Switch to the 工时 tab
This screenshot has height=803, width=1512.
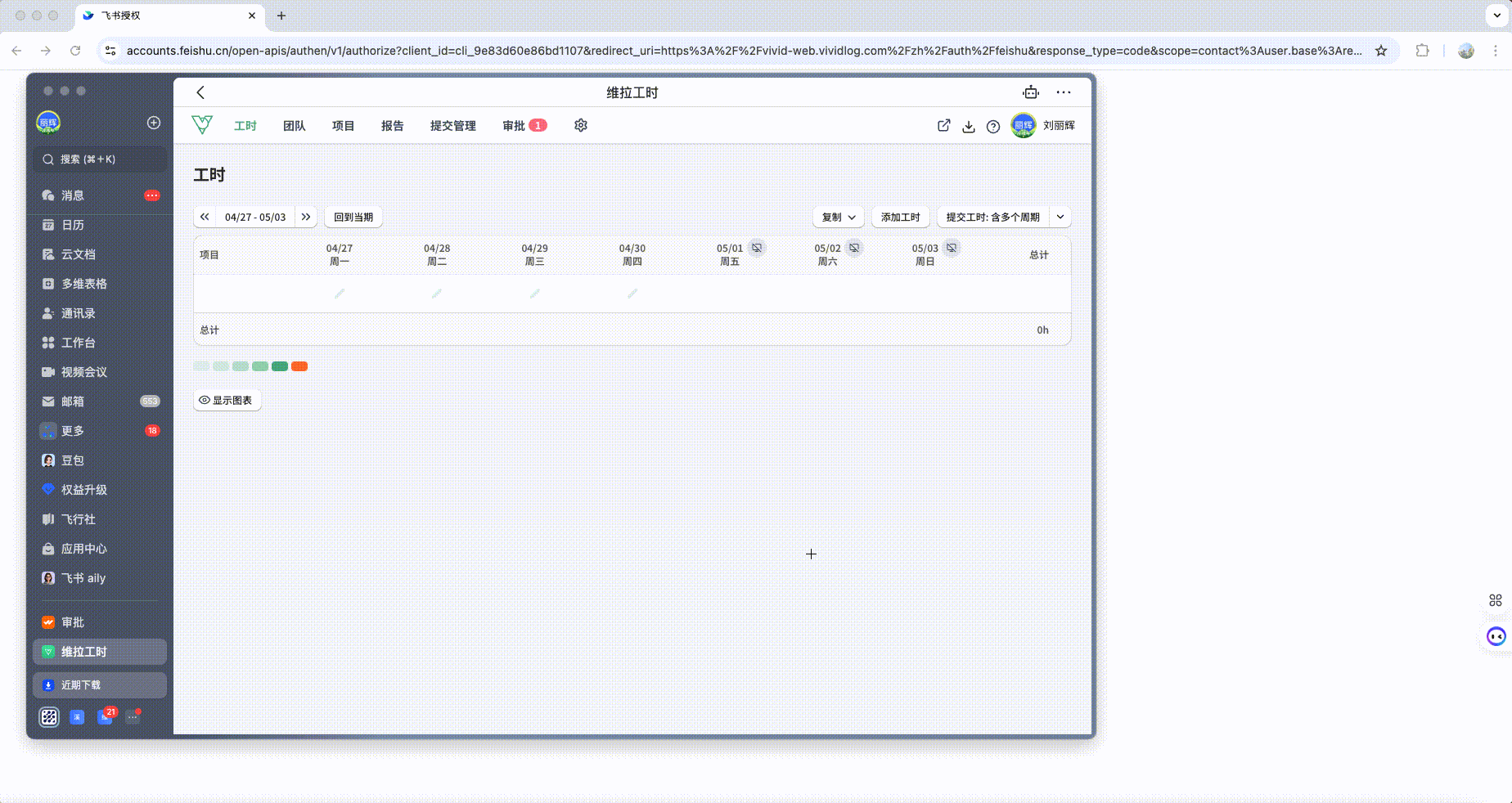coord(245,125)
